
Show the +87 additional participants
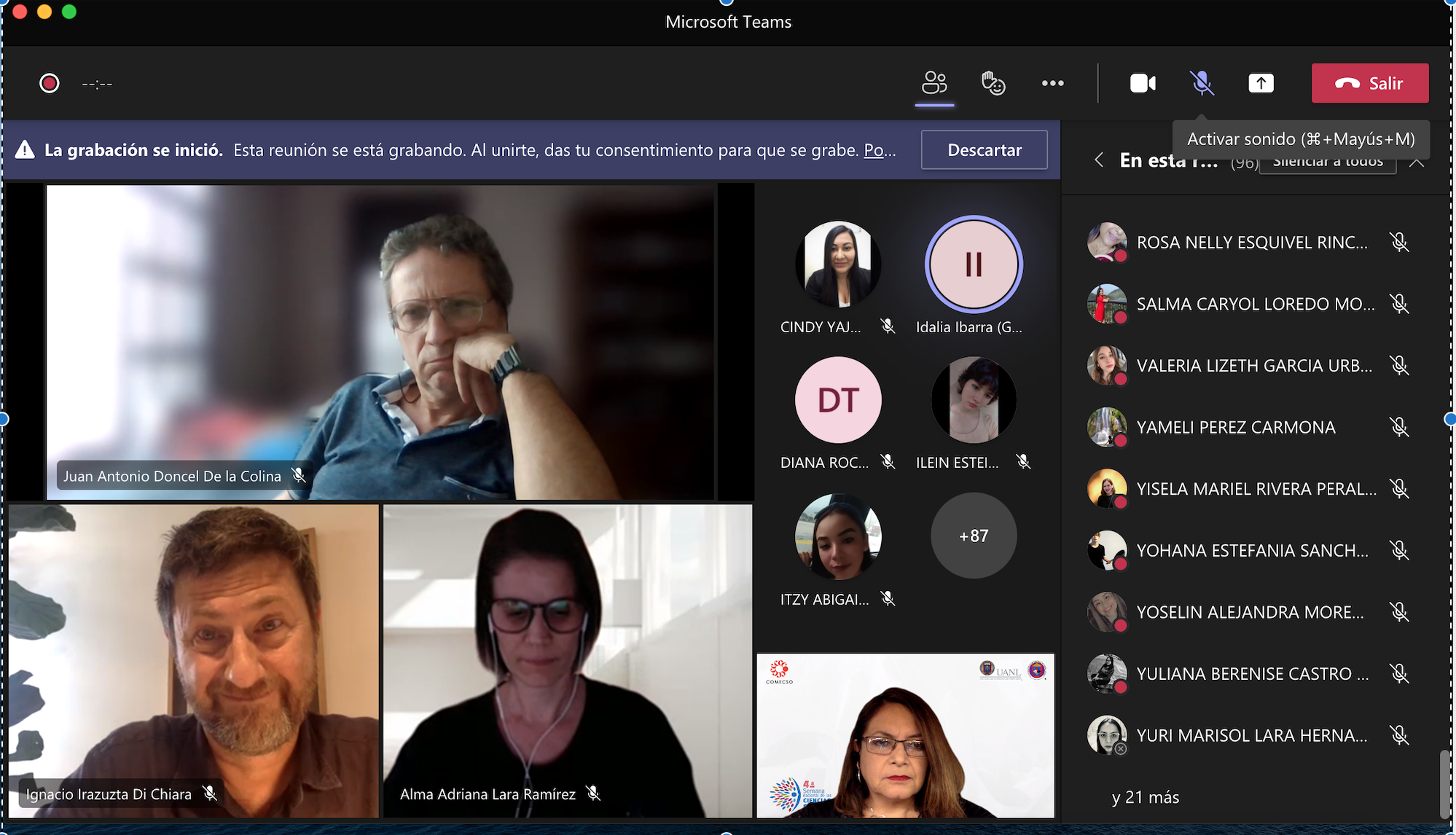point(974,536)
